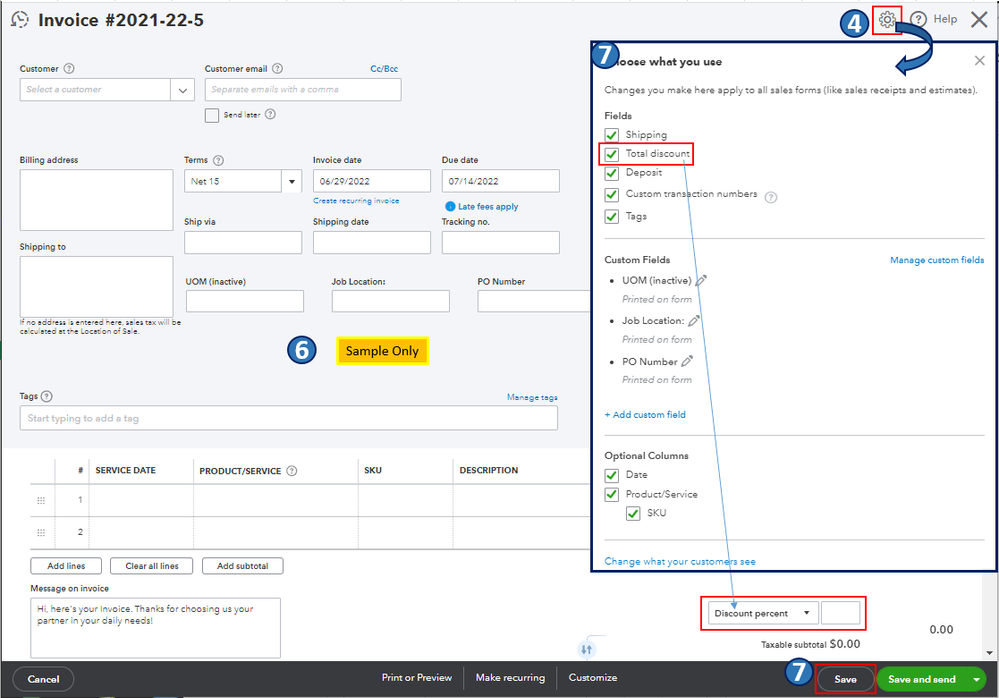The image size is (999, 698).
Task: Click the Late fees apply info icon
Action: [x=450, y=206]
